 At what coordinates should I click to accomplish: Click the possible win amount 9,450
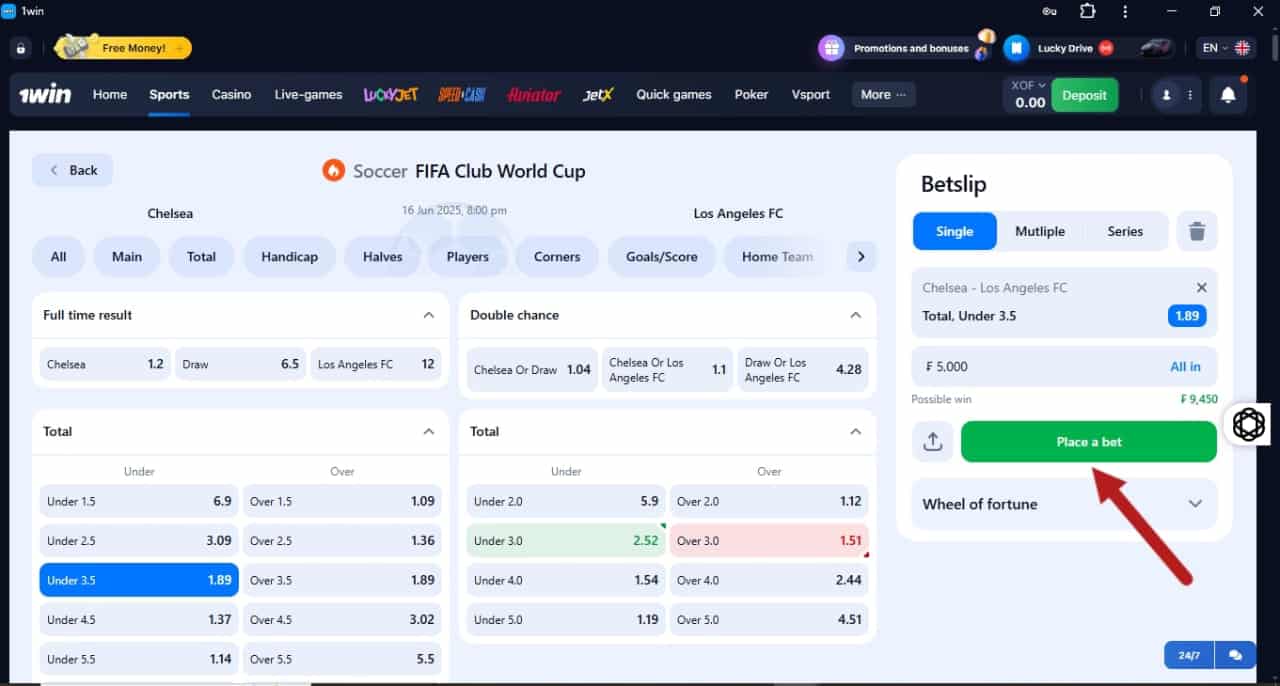tap(1199, 399)
